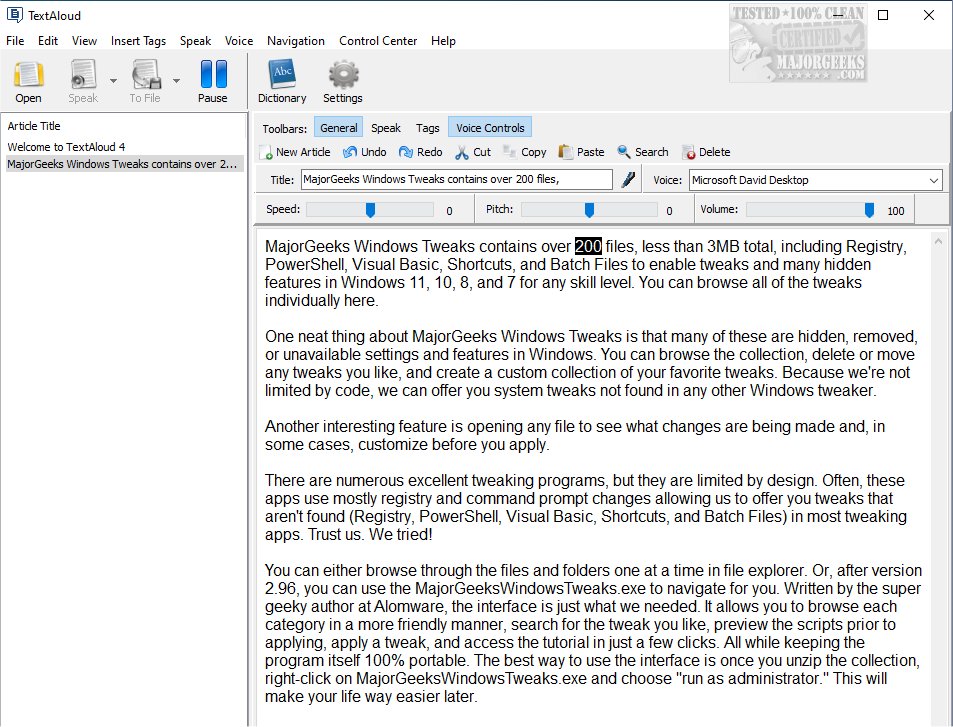This screenshot has height=727, width=953.
Task: Click the Pitch slider handle
Action: pyautogui.click(x=589, y=210)
